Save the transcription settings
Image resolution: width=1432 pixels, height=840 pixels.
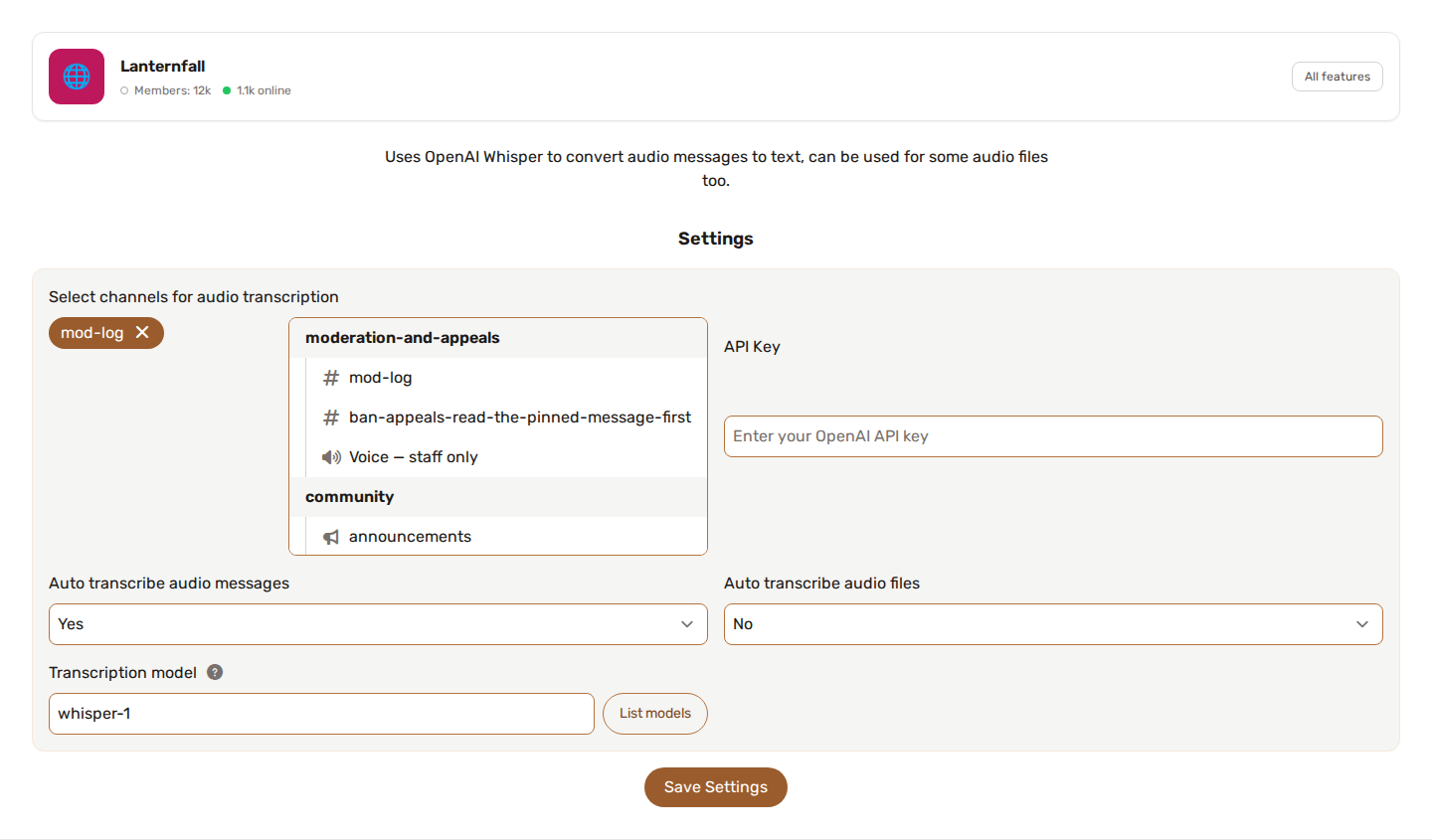(x=716, y=787)
